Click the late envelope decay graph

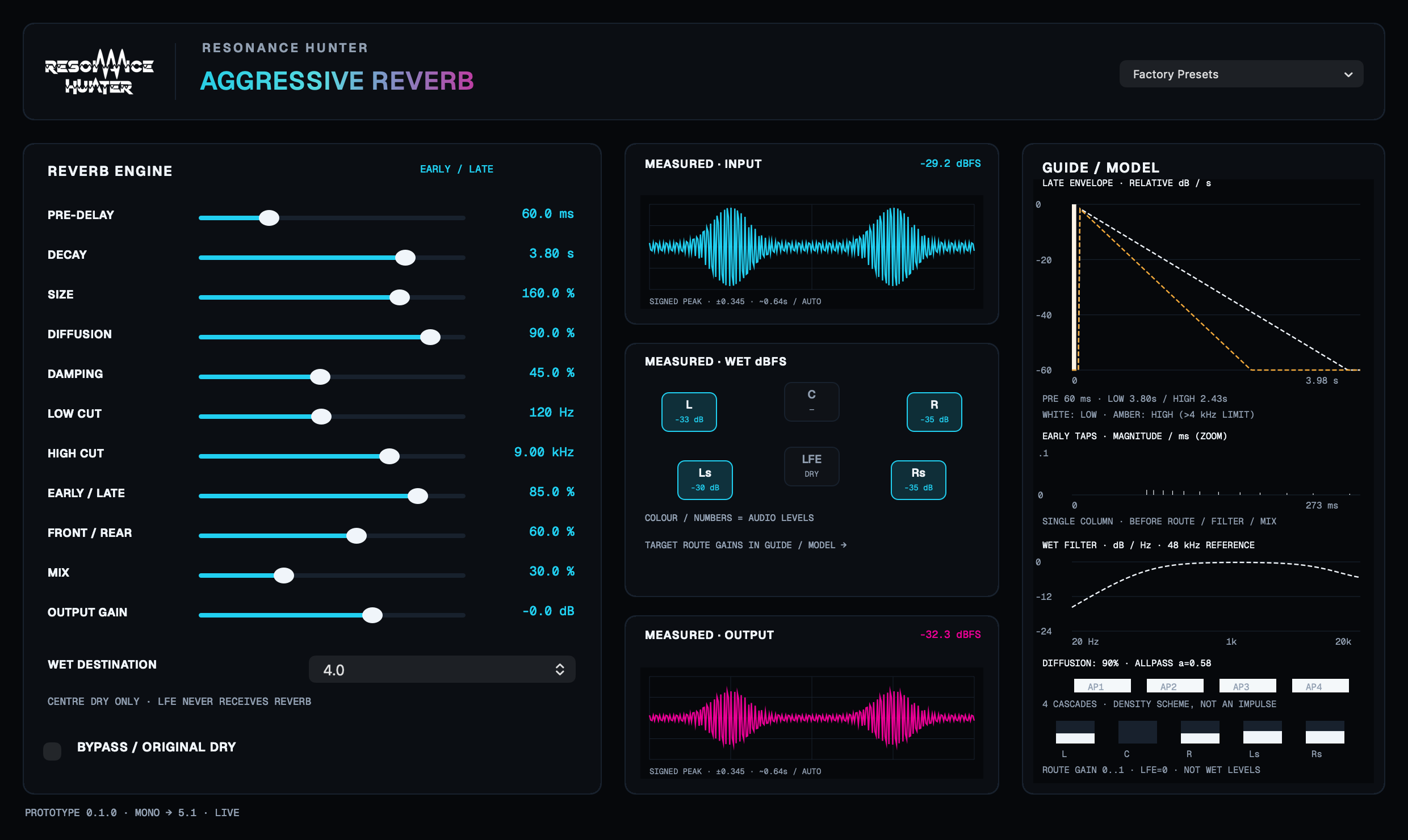tap(1216, 287)
